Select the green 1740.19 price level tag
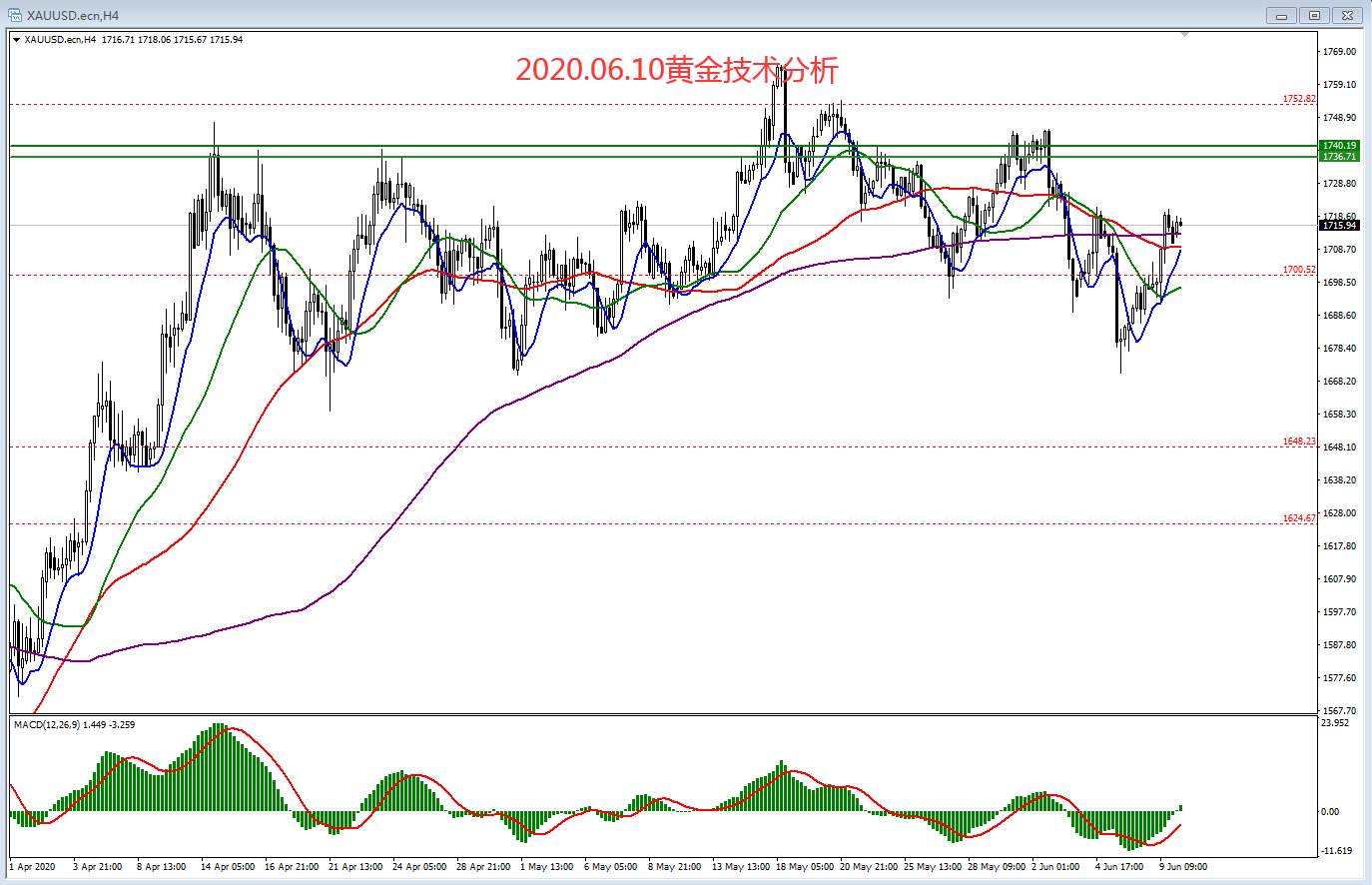This screenshot has height=885, width=1372. [x=1339, y=146]
